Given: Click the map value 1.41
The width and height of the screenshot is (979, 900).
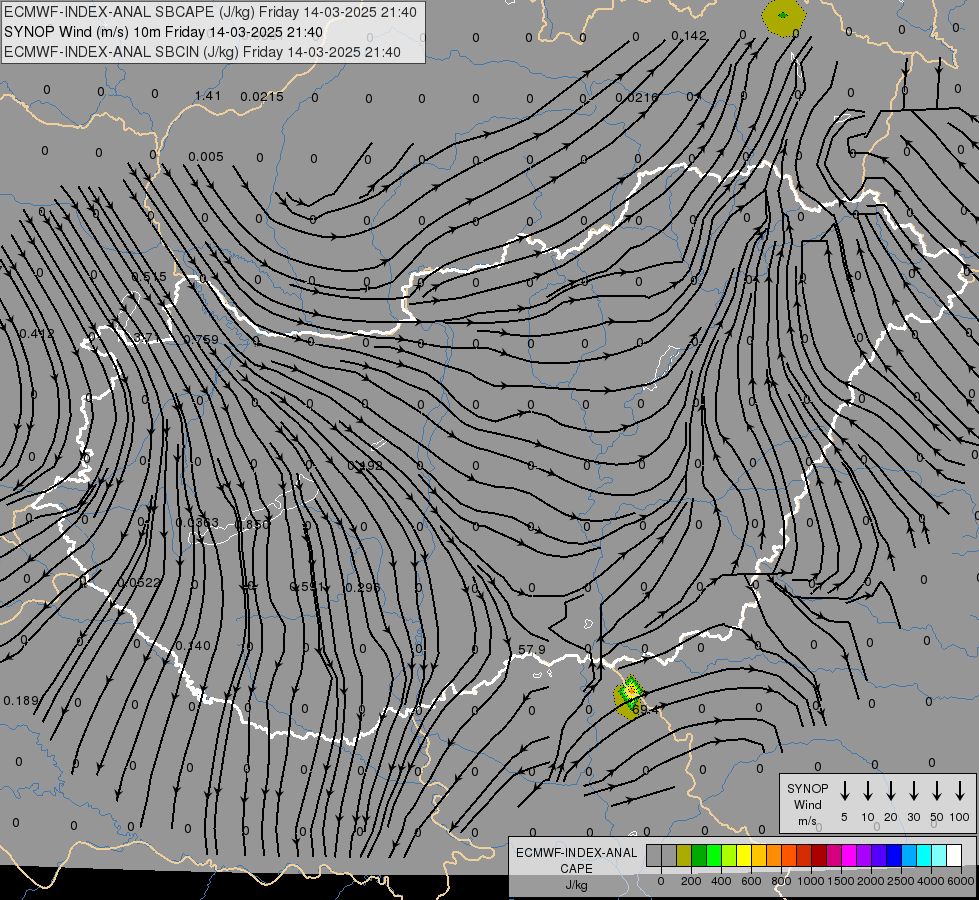Looking at the screenshot, I should point(208,96).
